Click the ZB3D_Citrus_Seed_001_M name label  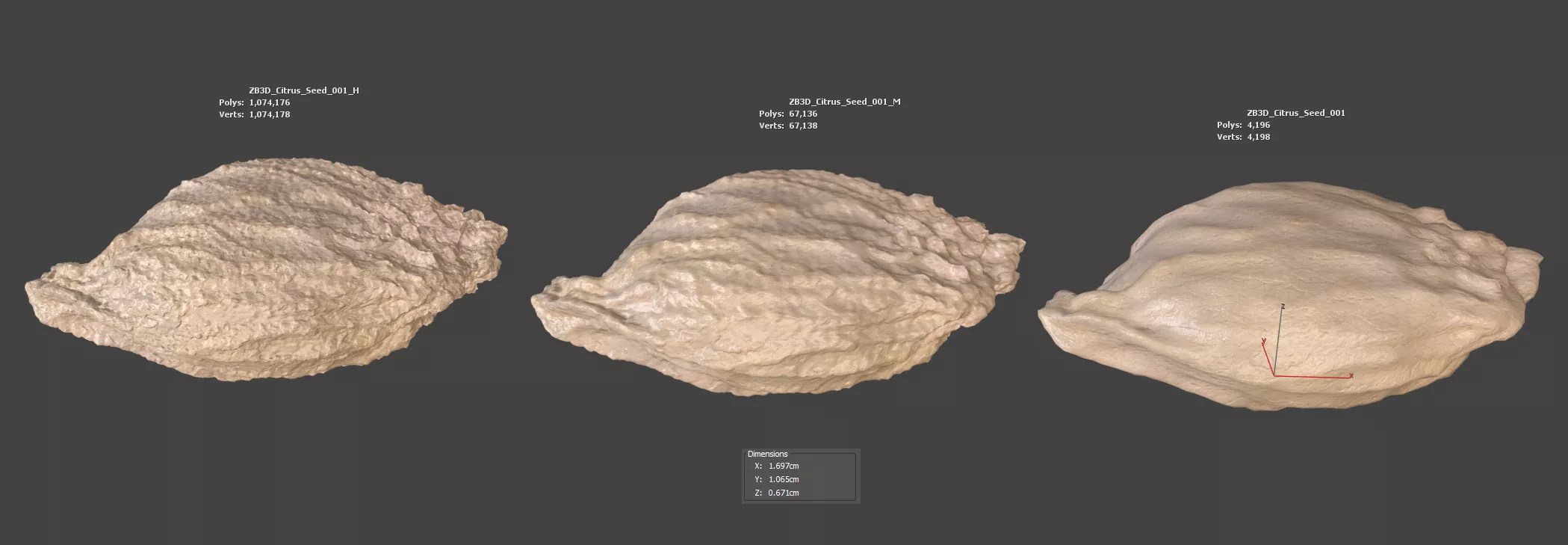[x=844, y=102]
